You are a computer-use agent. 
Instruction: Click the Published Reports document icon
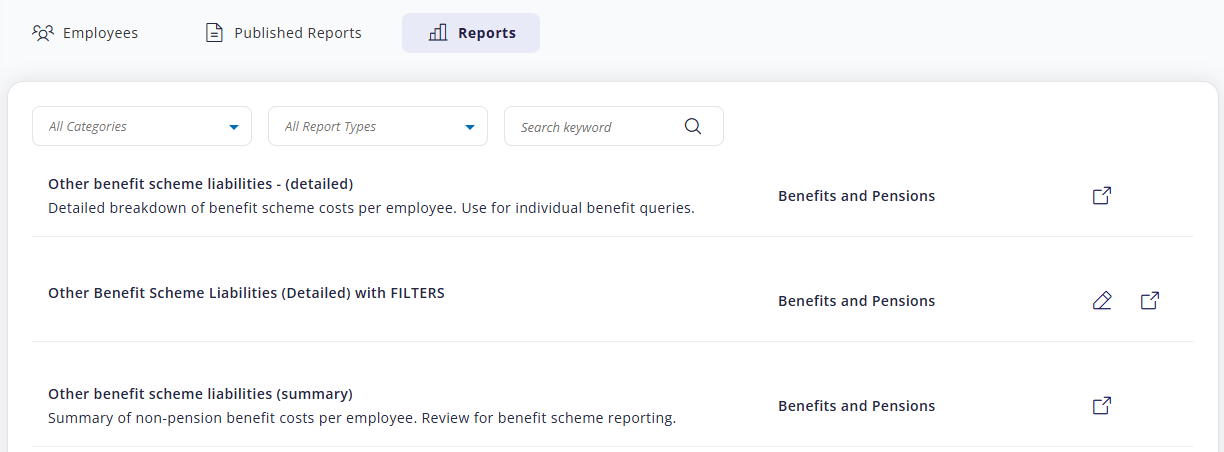pyautogui.click(x=214, y=33)
